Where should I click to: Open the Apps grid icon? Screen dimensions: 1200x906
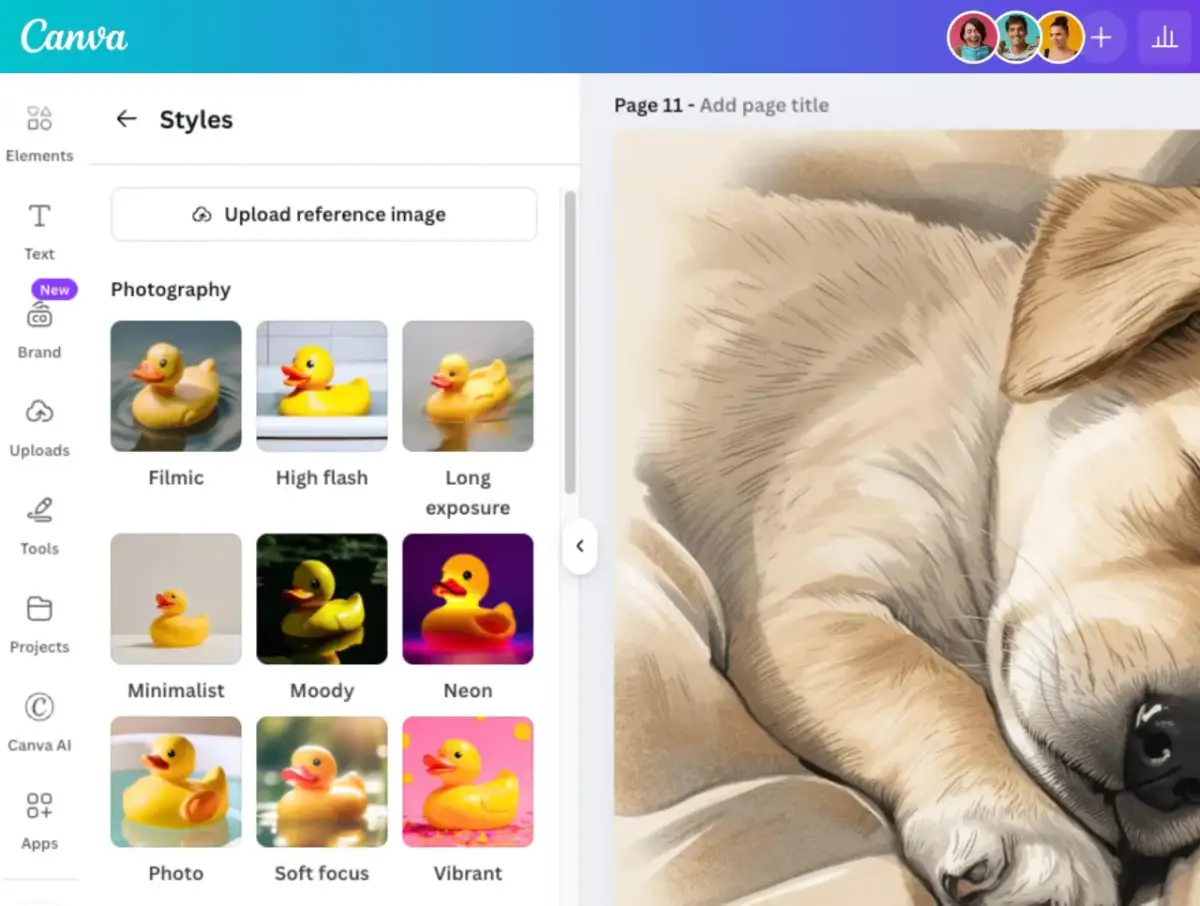coord(39,806)
